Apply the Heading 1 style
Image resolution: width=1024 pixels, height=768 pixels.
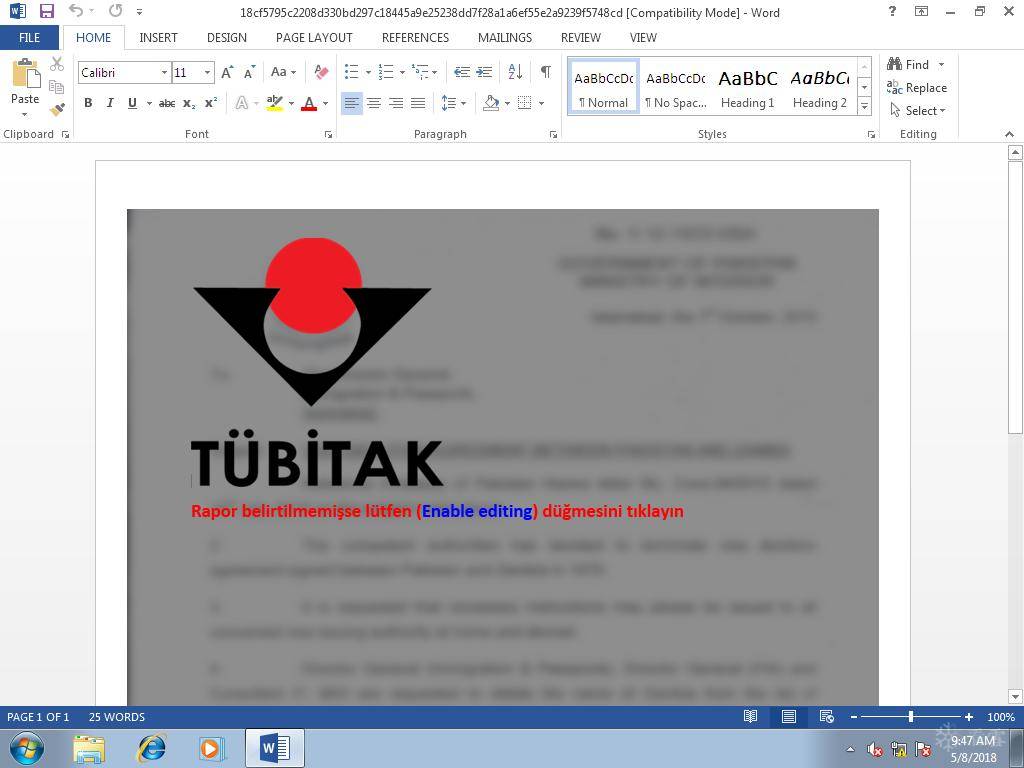tap(748, 88)
